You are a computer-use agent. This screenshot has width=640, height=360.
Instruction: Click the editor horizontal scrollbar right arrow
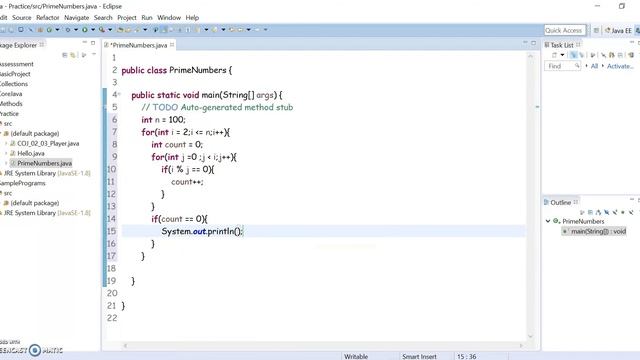point(521,345)
